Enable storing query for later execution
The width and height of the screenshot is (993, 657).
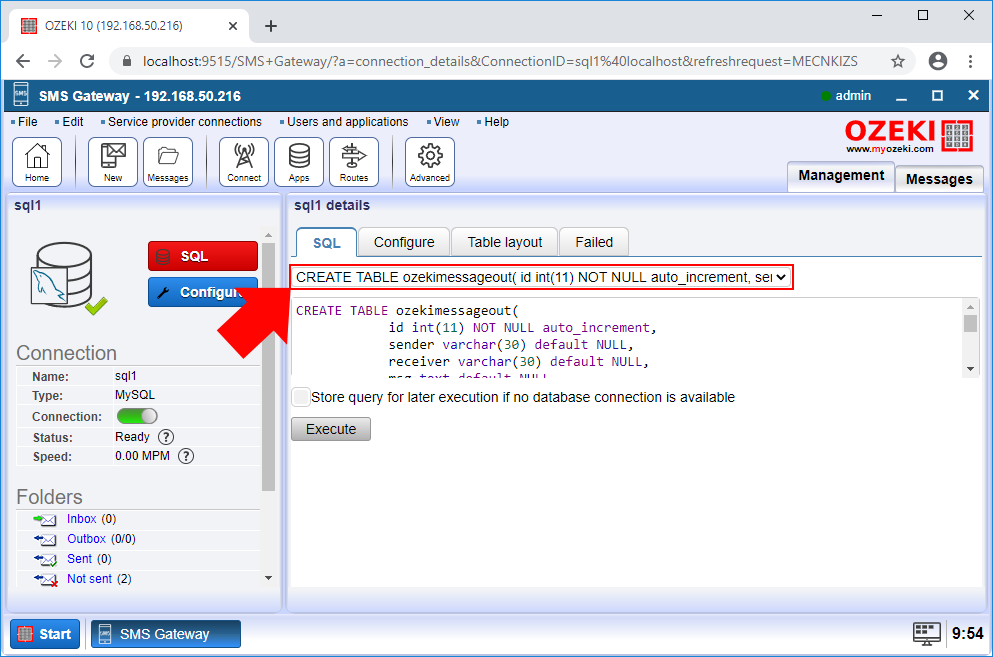point(301,397)
